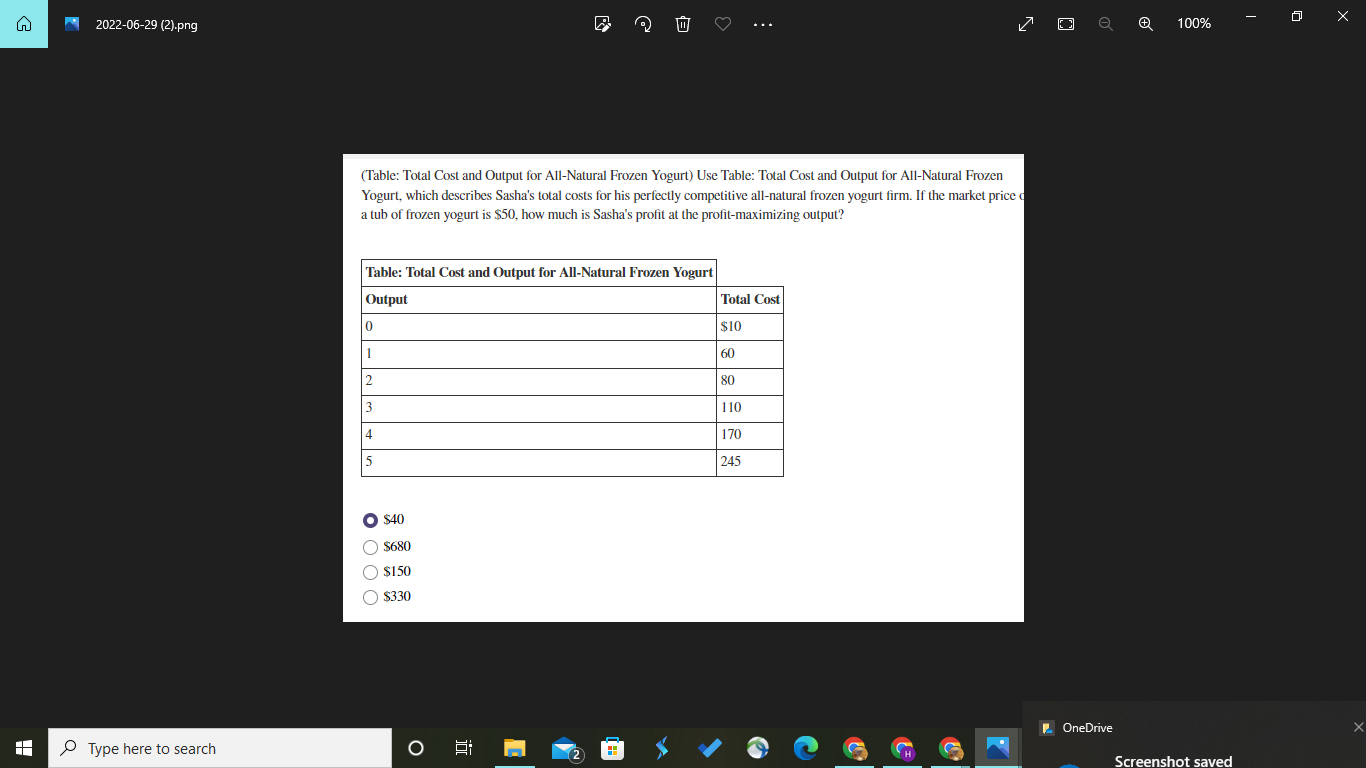Select the $330 radio option

[371, 597]
